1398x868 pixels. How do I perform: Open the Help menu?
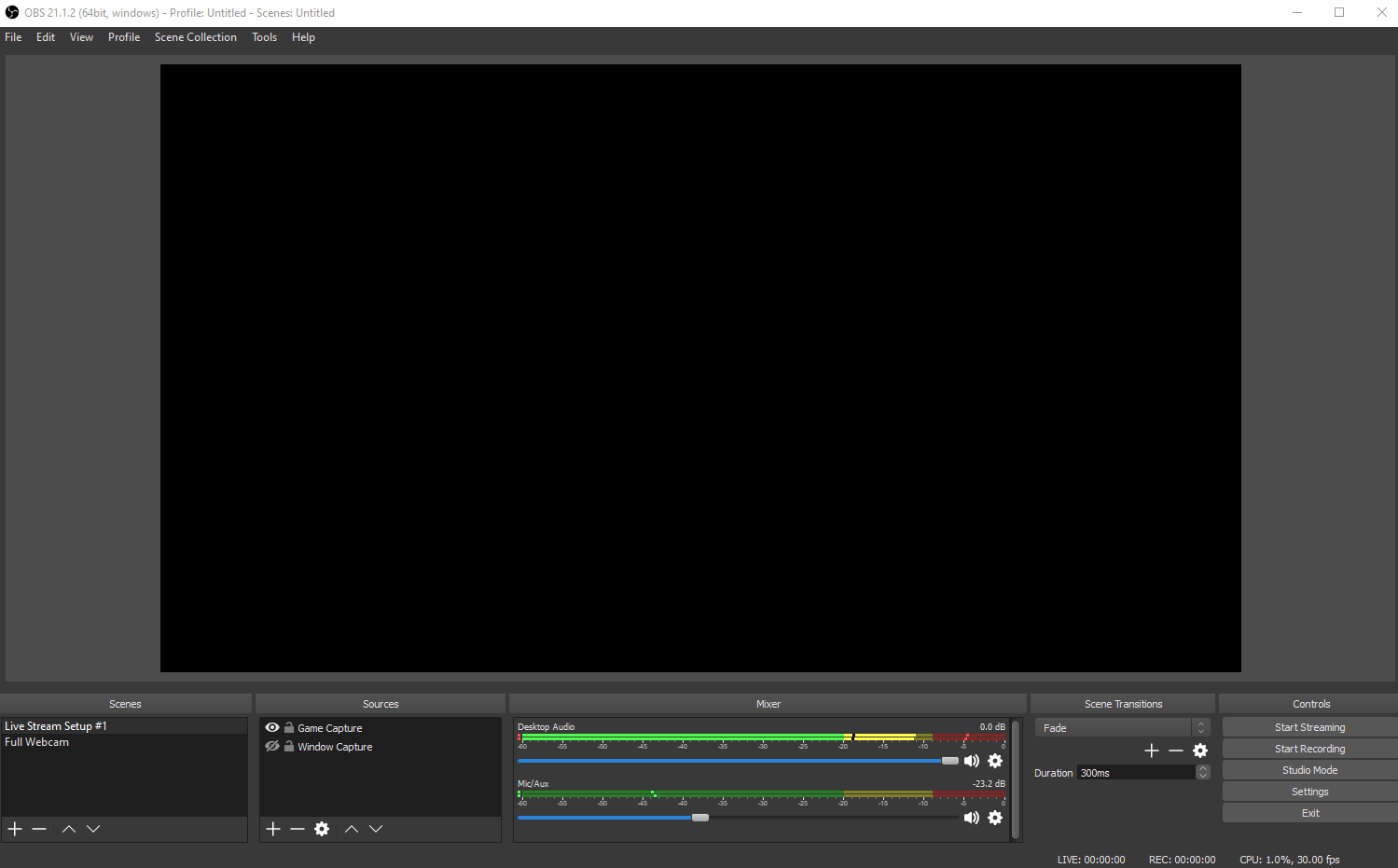click(x=303, y=37)
